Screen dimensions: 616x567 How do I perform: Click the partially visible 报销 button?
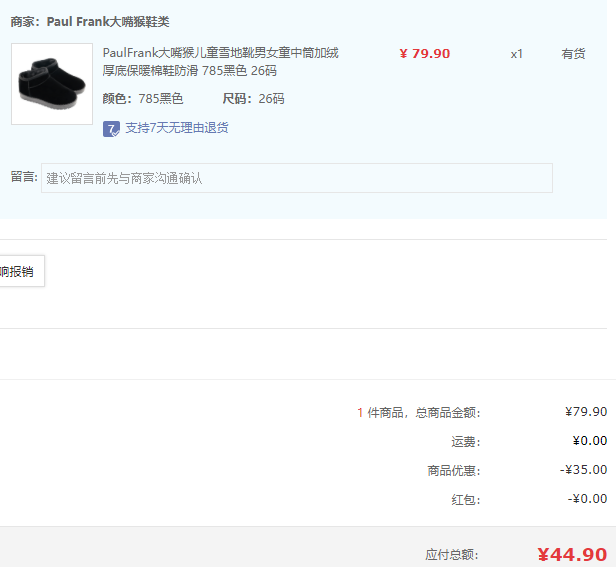18,271
